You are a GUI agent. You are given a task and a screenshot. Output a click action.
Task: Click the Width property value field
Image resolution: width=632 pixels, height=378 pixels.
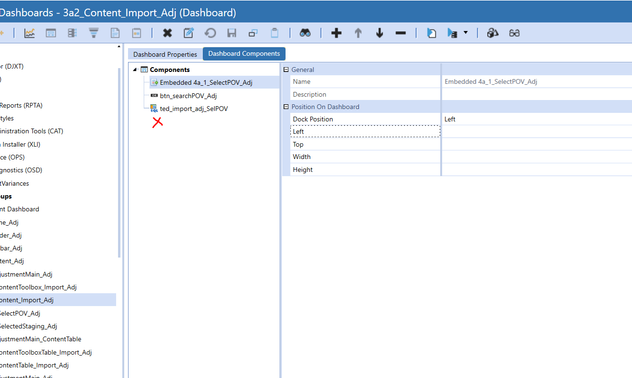tap(537, 157)
